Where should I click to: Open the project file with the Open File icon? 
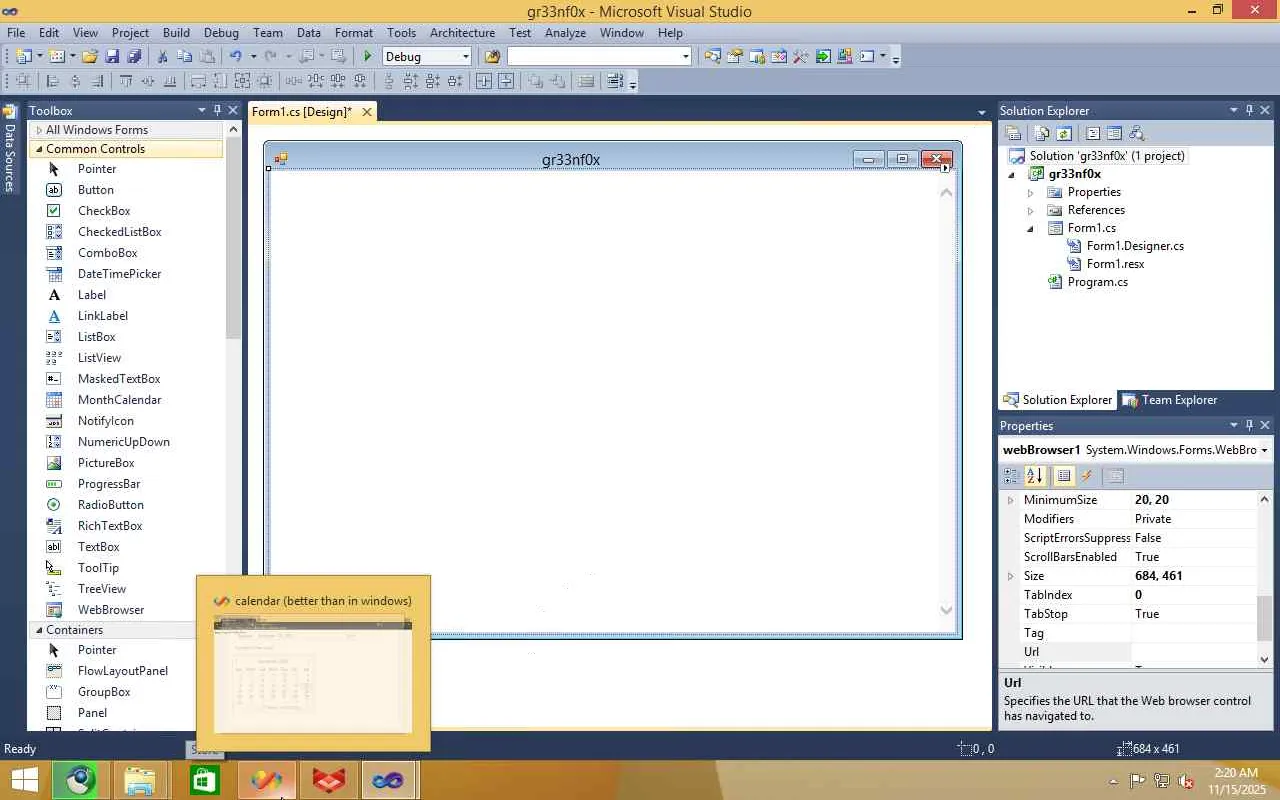[90, 57]
